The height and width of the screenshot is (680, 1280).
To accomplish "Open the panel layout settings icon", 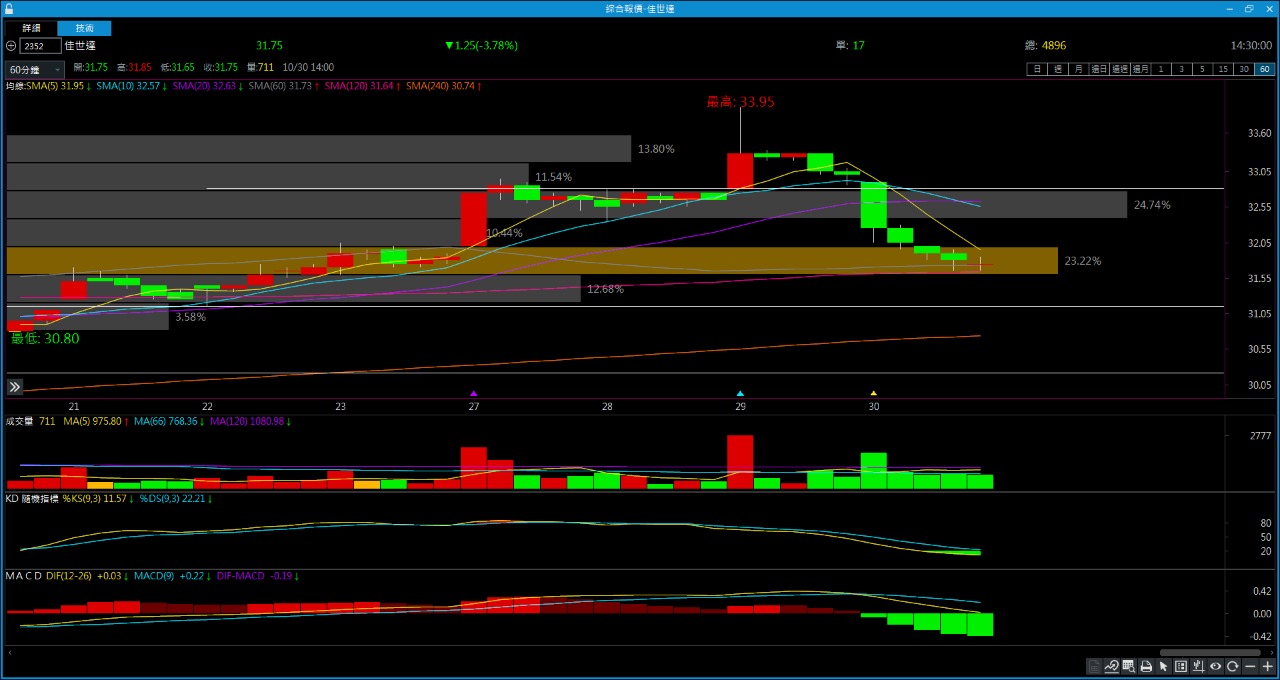I will click(1181, 667).
